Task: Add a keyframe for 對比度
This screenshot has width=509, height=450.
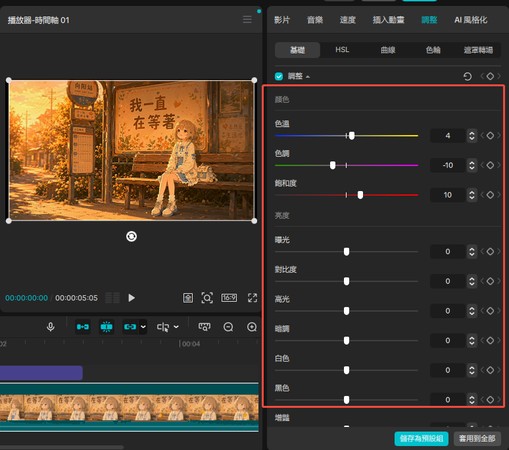Action: pyautogui.click(x=490, y=281)
